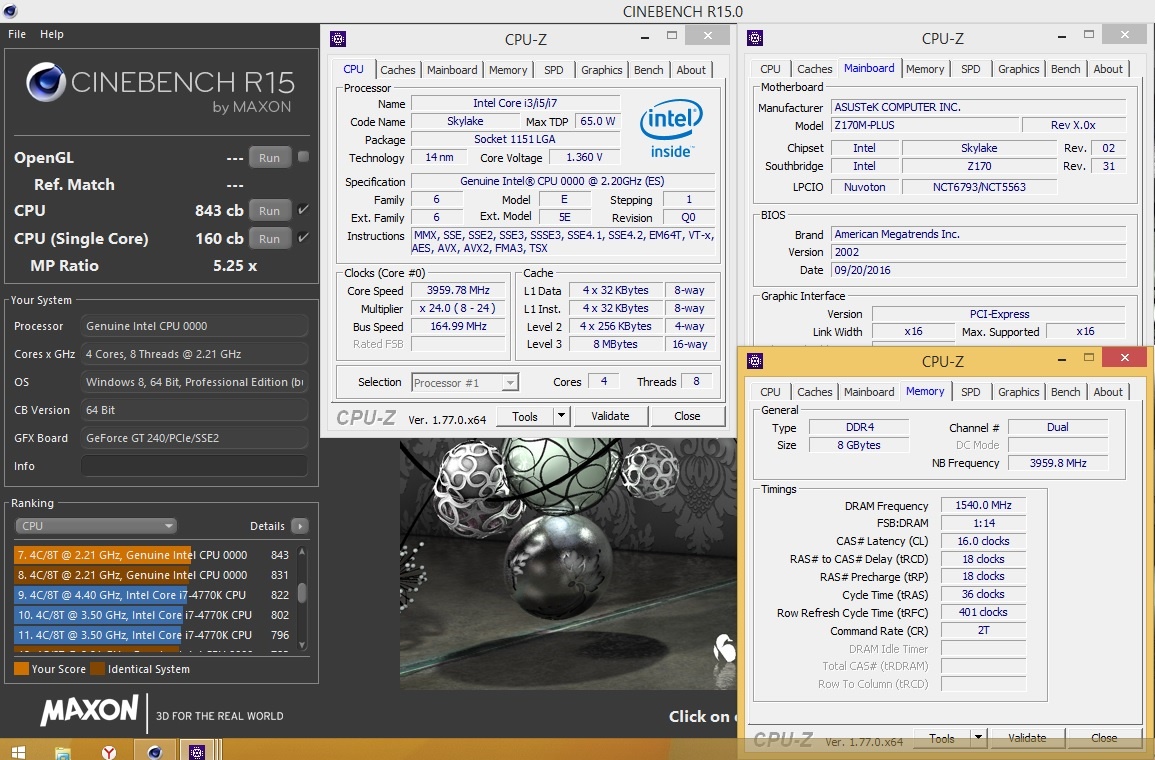Open the Bench tab in left CPU-Z window
The height and width of the screenshot is (760, 1155).
coord(648,70)
